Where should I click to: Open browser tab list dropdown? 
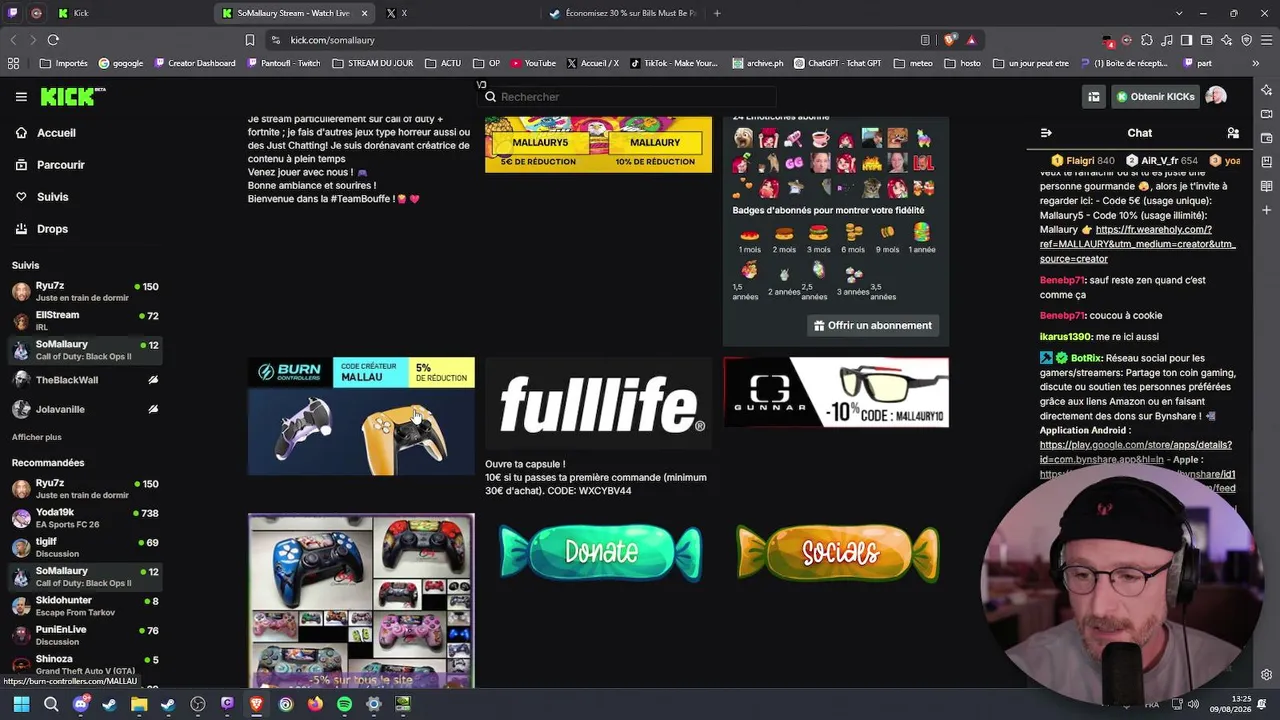tap(1179, 13)
